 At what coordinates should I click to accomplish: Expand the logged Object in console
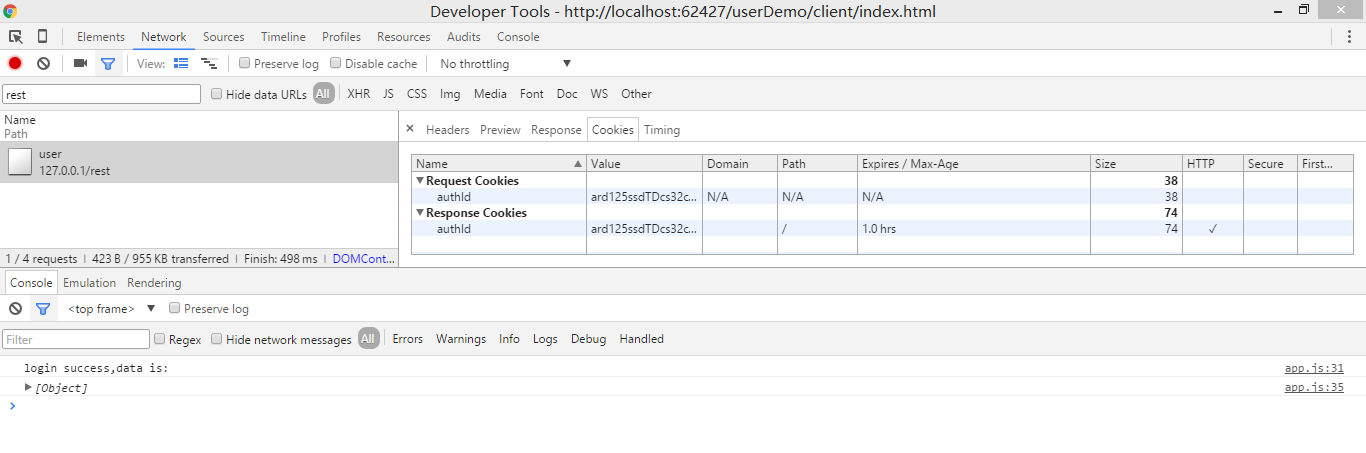(28, 387)
